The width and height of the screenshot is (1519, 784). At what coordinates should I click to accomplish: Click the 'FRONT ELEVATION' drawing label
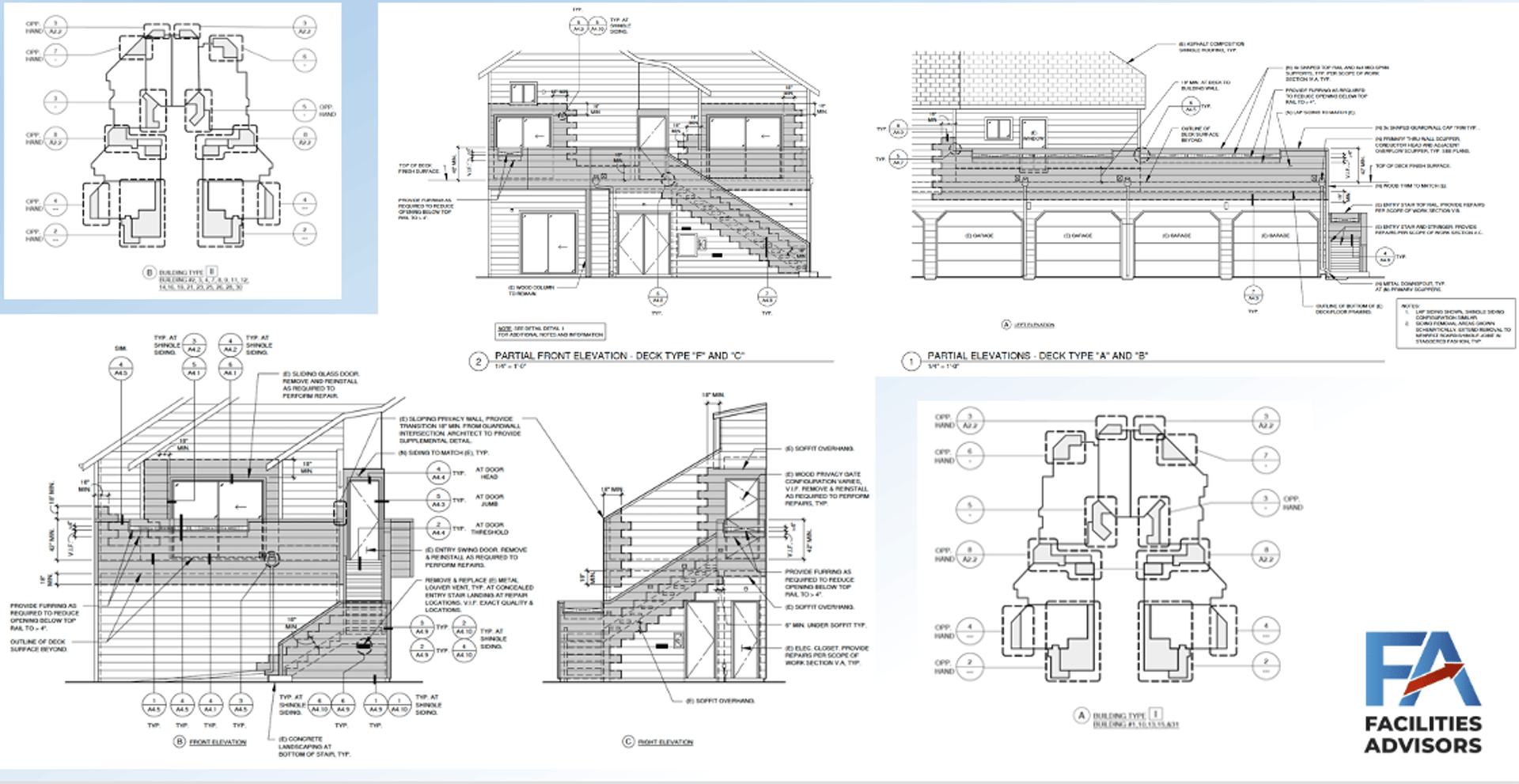(x=218, y=742)
